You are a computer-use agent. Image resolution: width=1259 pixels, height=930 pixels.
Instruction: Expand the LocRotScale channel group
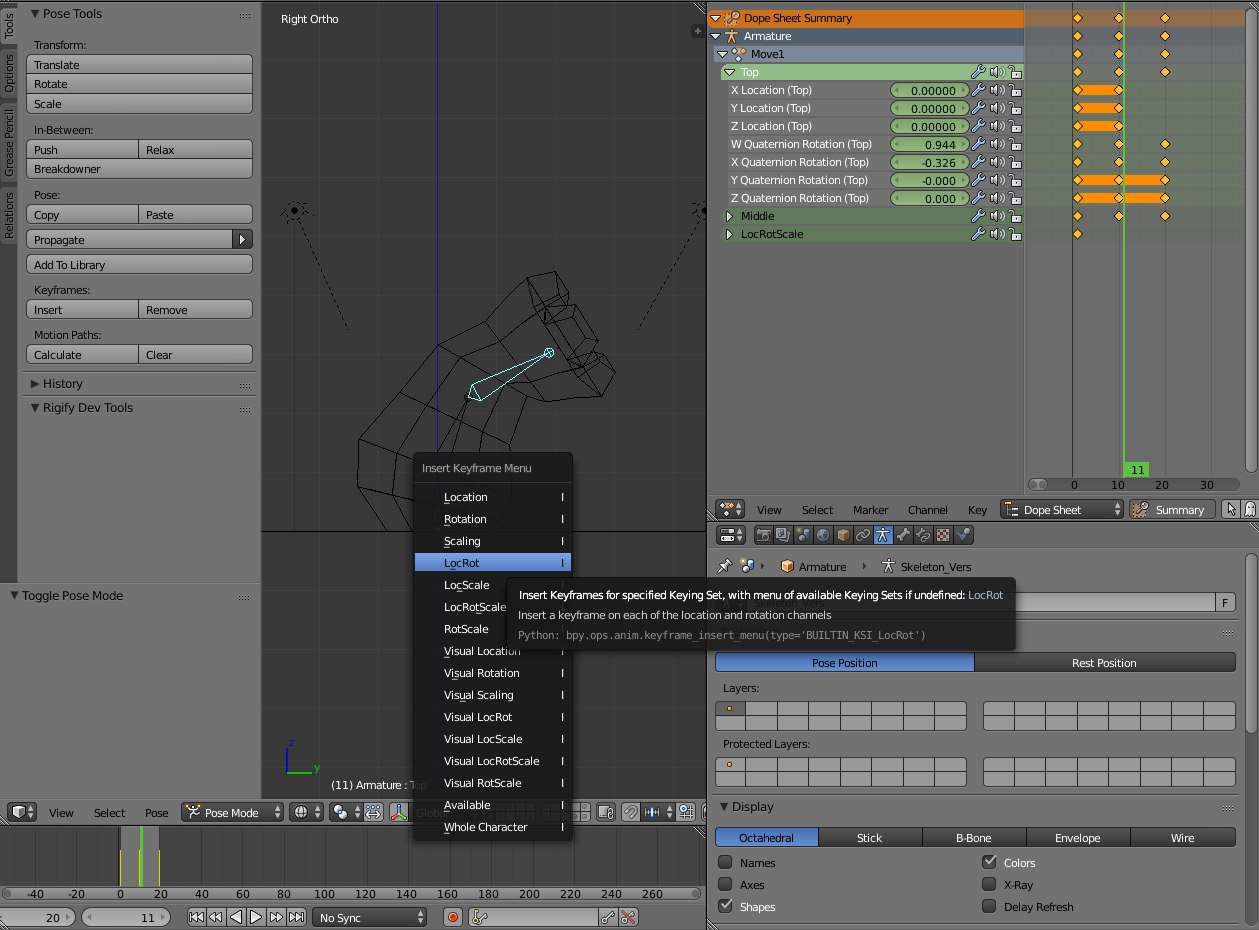tap(730, 234)
